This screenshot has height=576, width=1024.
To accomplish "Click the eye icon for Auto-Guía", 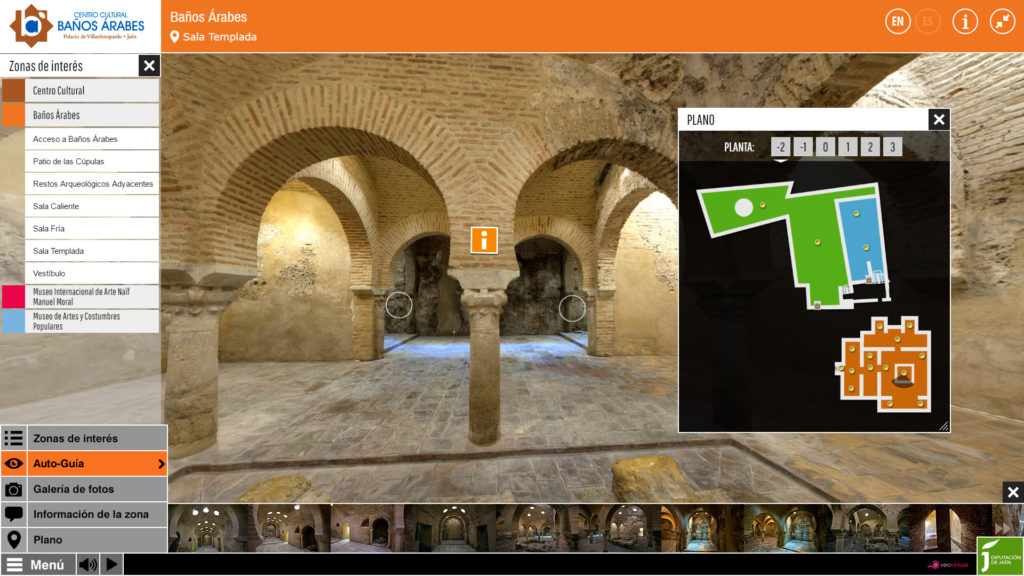I will coord(14,464).
